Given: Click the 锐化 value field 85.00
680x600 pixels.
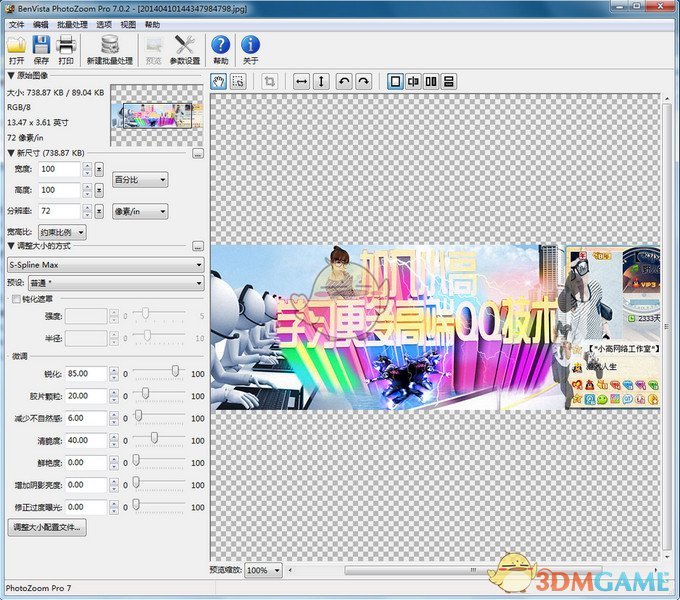Looking at the screenshot, I should 86,374.
